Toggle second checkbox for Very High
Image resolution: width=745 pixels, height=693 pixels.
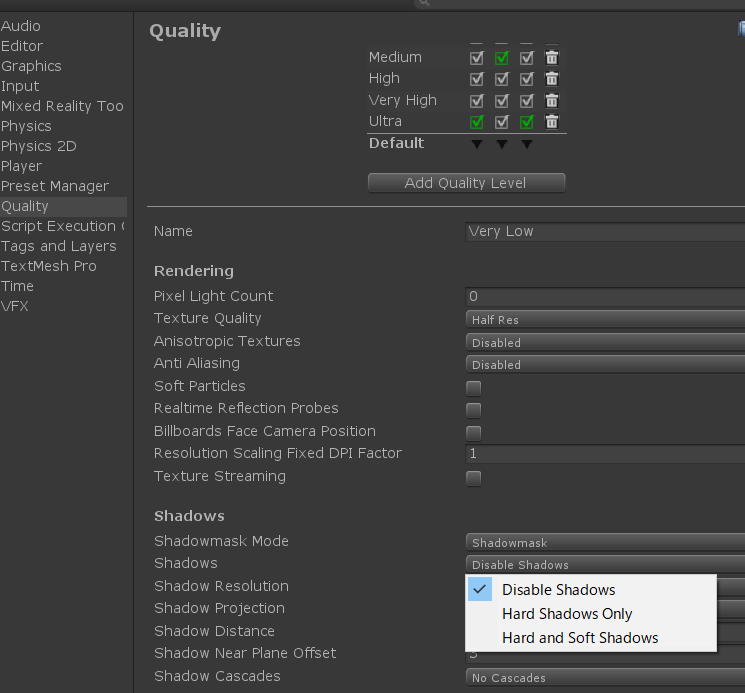502,101
